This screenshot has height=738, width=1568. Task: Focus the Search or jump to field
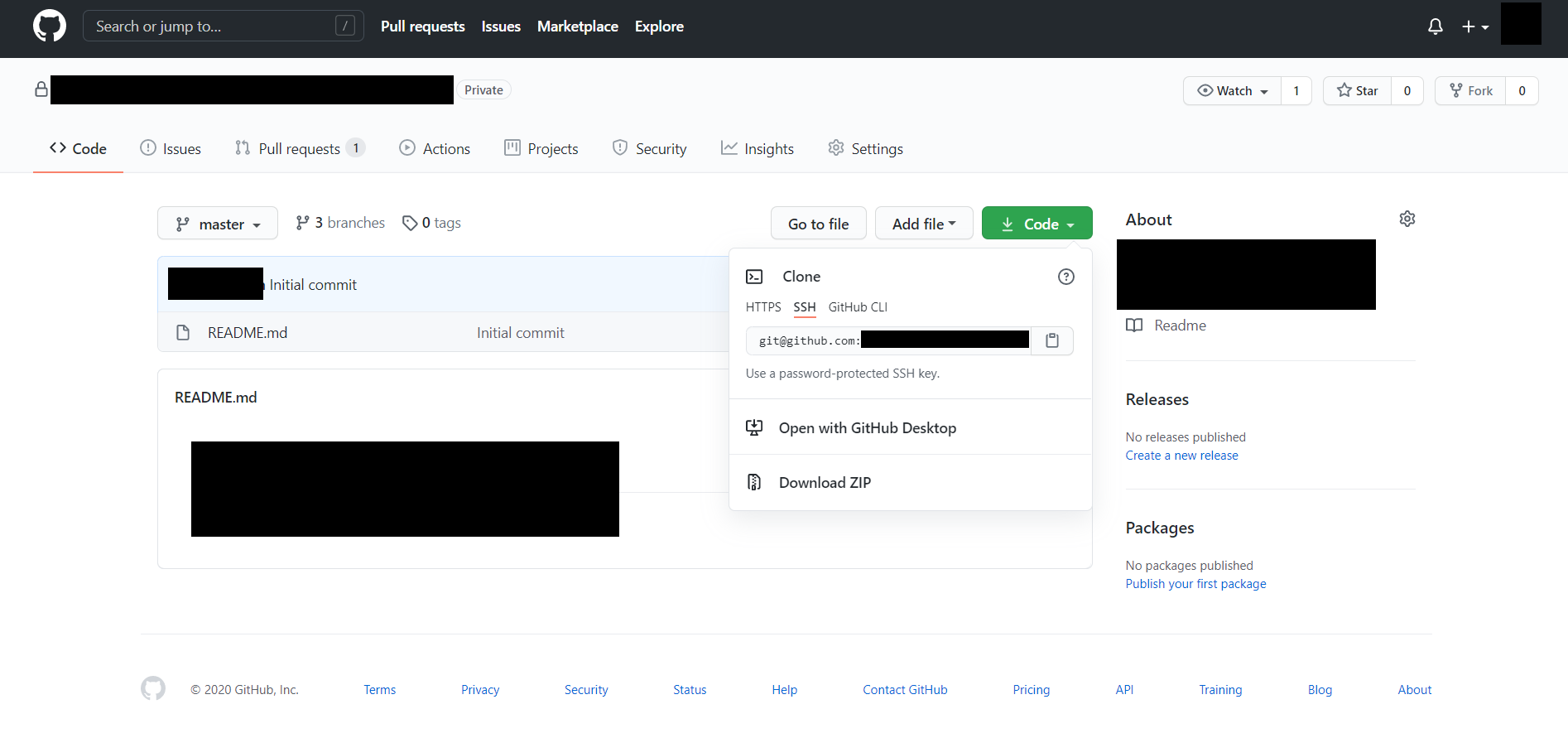coord(224,26)
